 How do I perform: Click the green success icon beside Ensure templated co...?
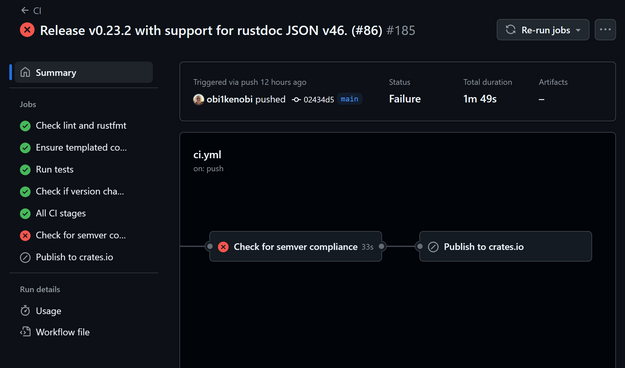(x=25, y=148)
